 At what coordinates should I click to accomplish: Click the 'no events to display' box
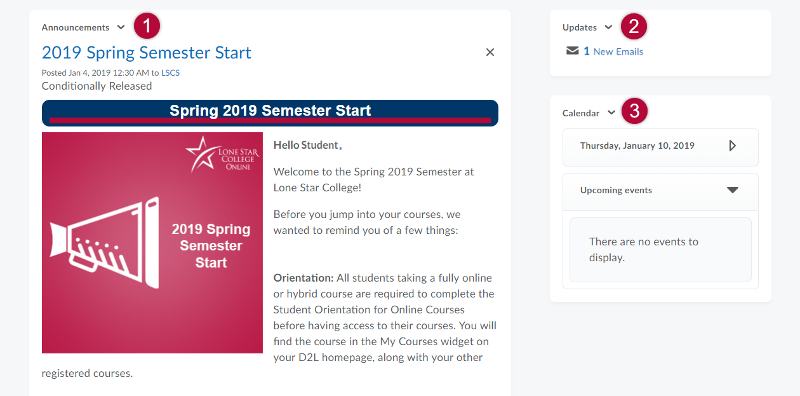coord(660,250)
